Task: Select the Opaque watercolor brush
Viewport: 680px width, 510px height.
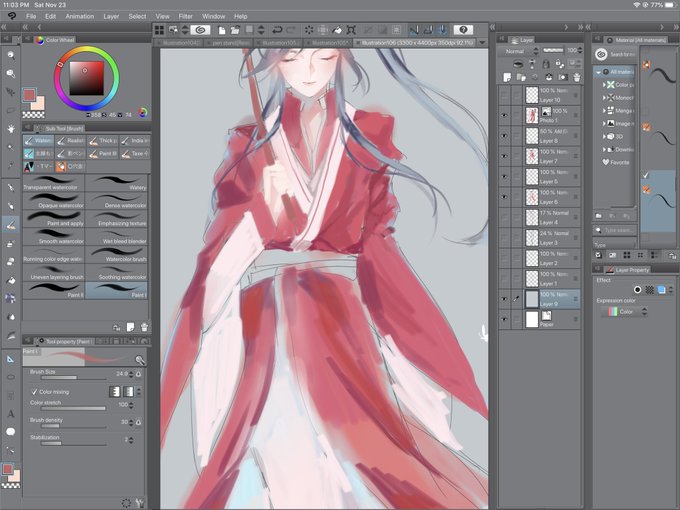Action: tap(54, 201)
